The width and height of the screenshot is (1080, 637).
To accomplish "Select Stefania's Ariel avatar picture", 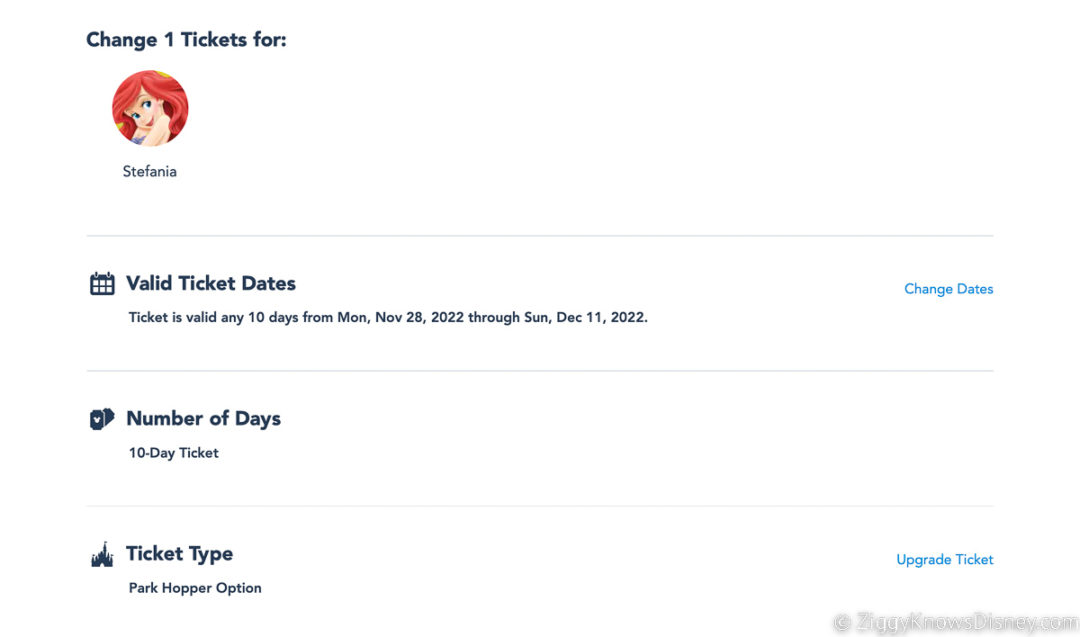I will click(150, 108).
